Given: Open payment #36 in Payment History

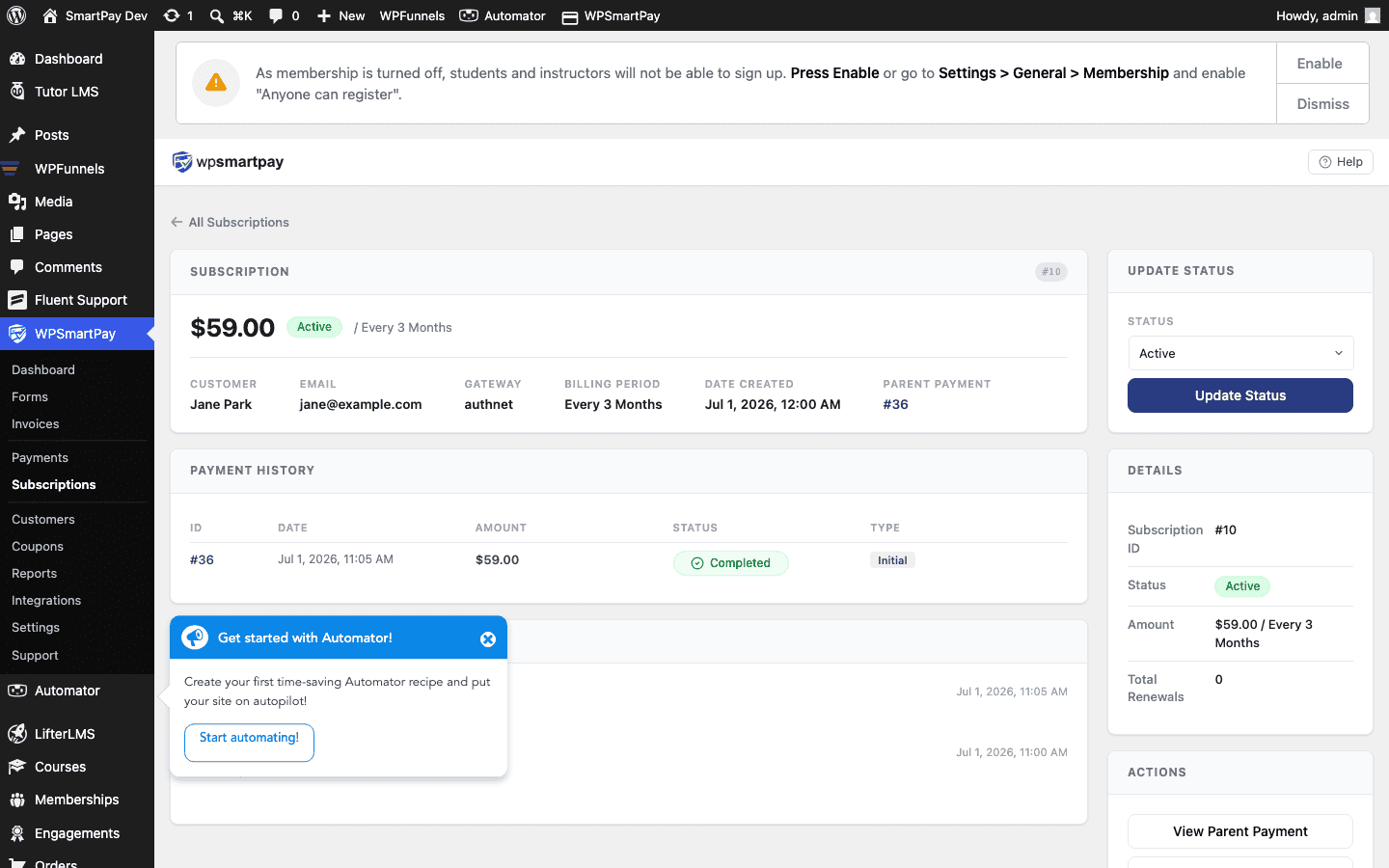Looking at the screenshot, I should pos(202,559).
